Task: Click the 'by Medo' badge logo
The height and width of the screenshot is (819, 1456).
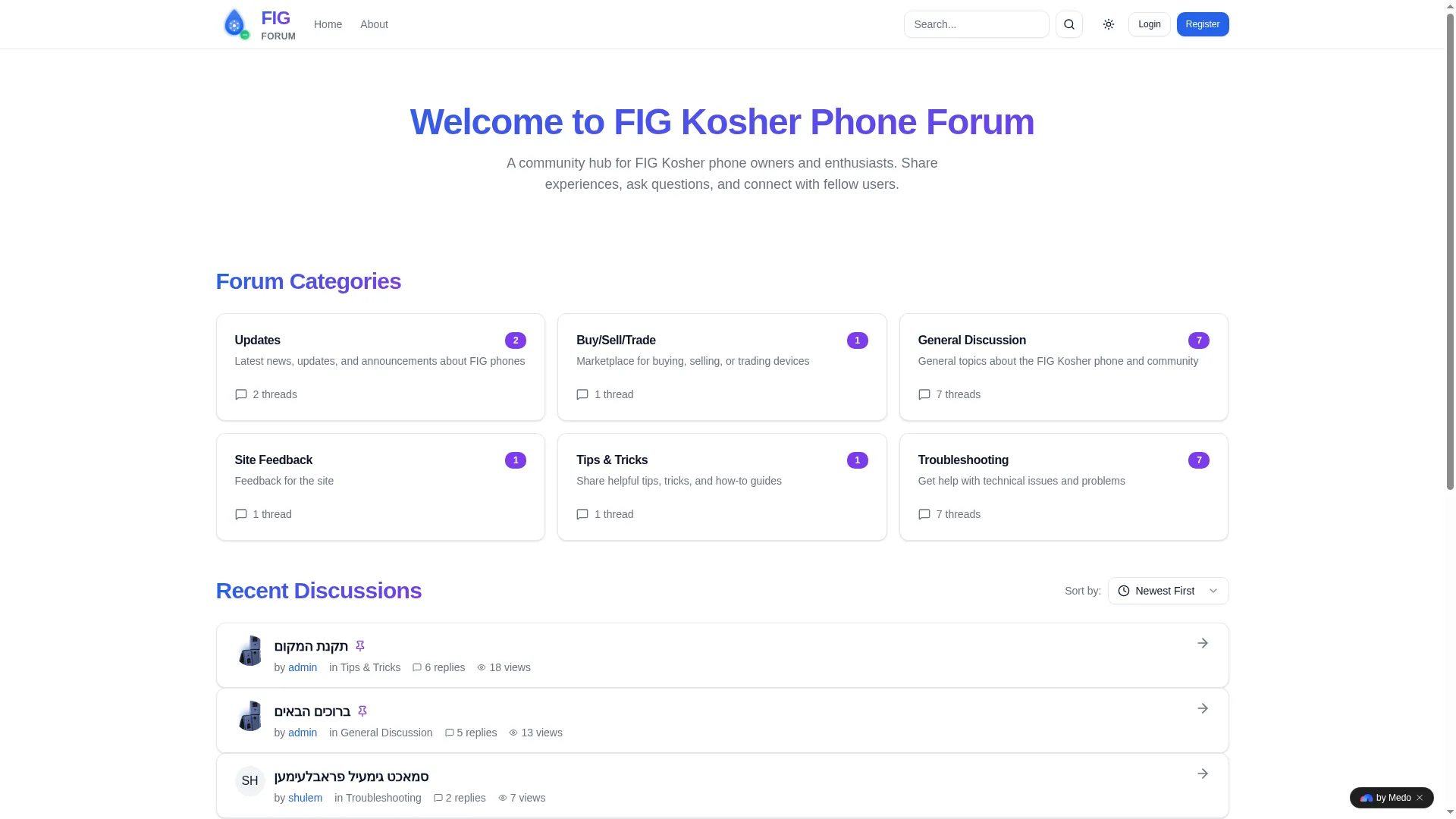Action: point(1367,798)
